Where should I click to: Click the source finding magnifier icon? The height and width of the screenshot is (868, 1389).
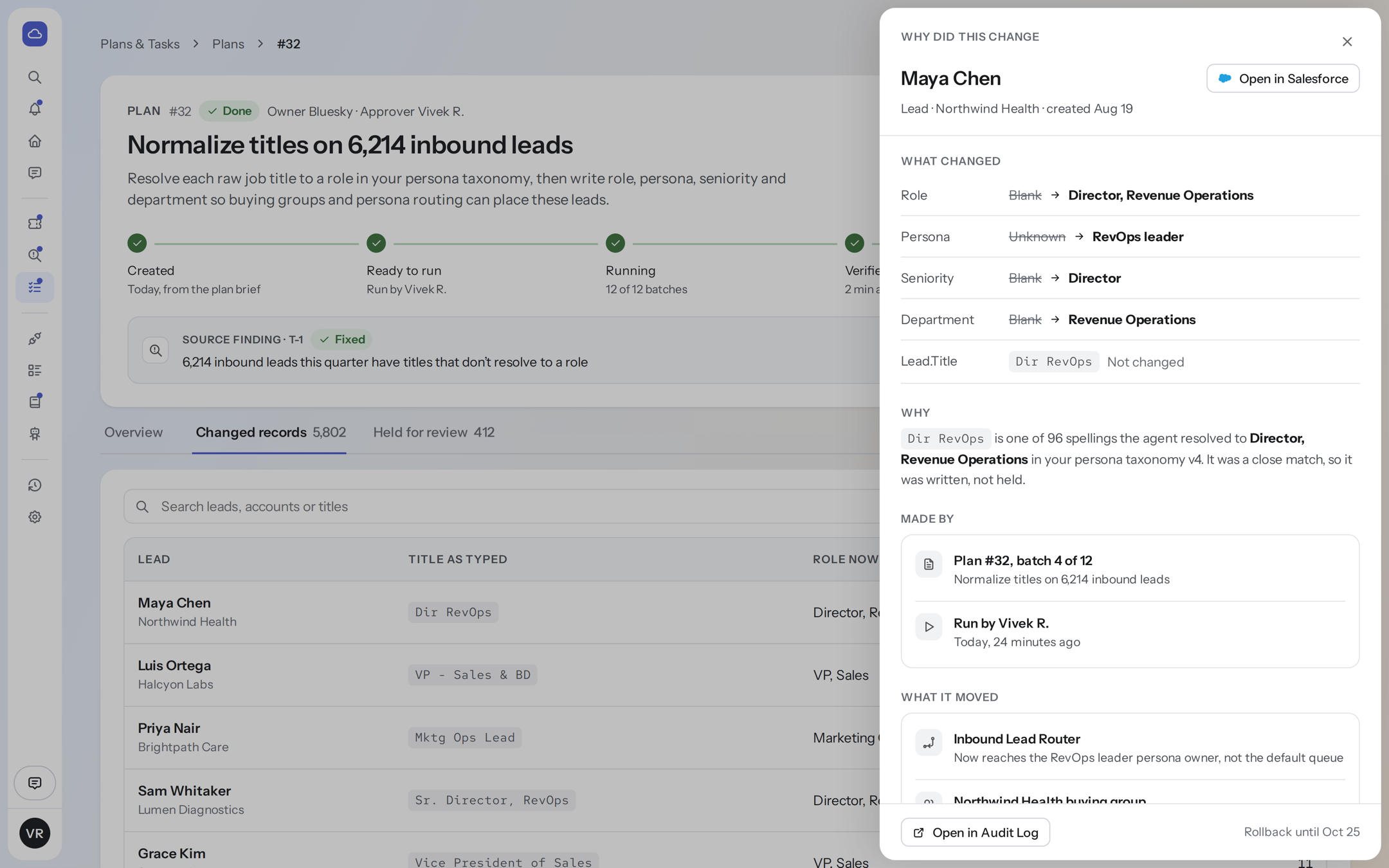tap(156, 350)
